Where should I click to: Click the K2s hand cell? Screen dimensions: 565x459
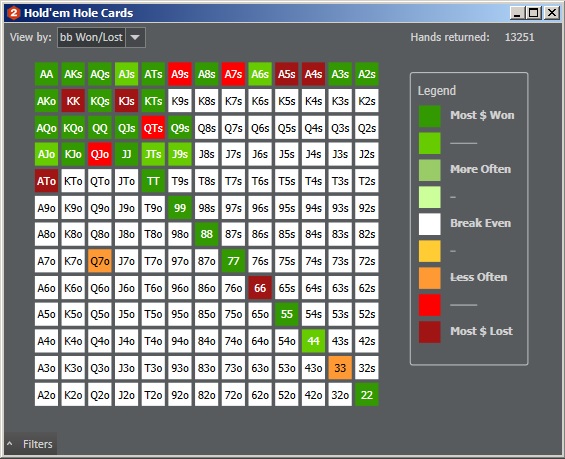(x=366, y=101)
